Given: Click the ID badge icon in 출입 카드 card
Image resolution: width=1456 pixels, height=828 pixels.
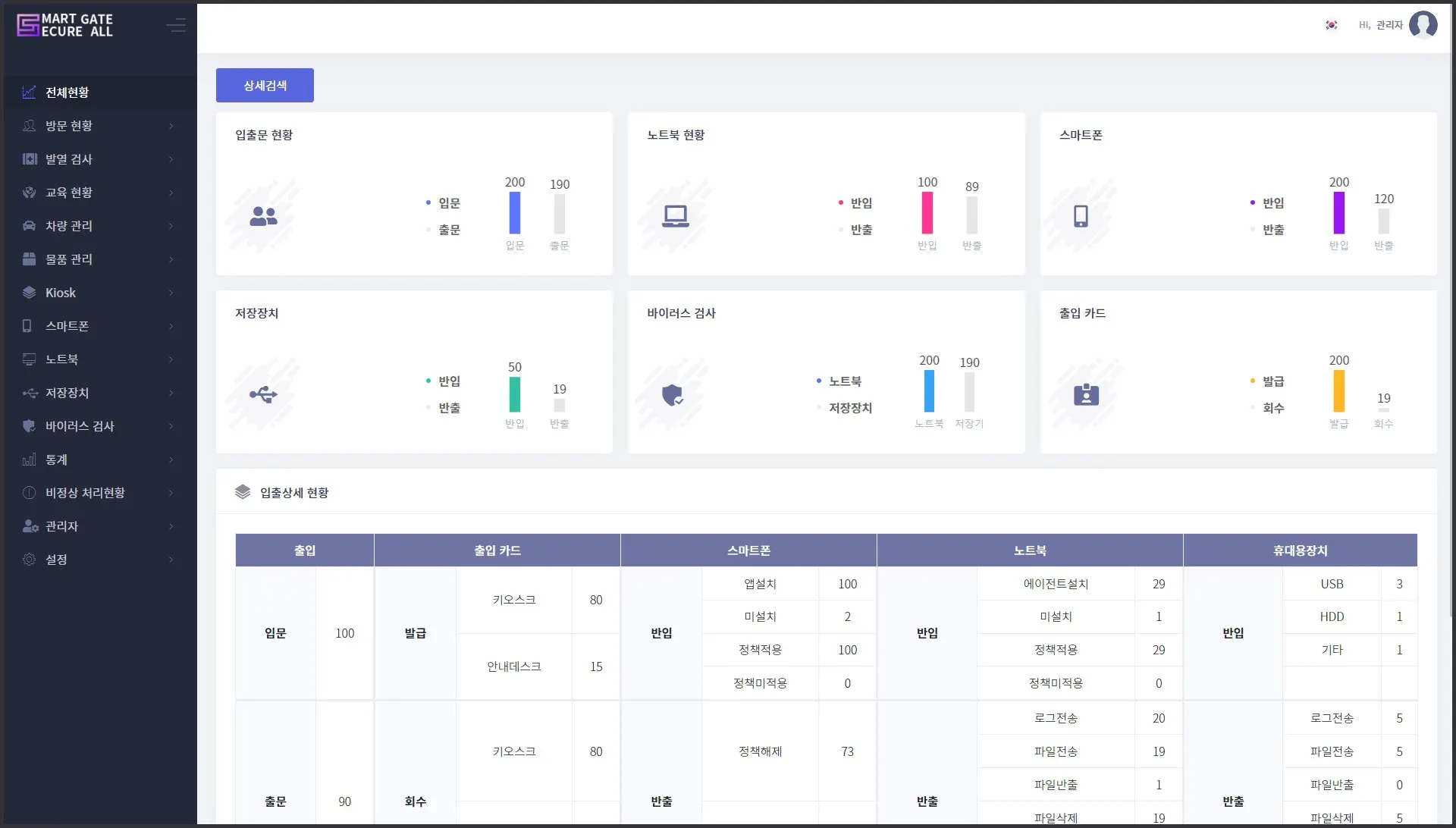Looking at the screenshot, I should (x=1086, y=394).
